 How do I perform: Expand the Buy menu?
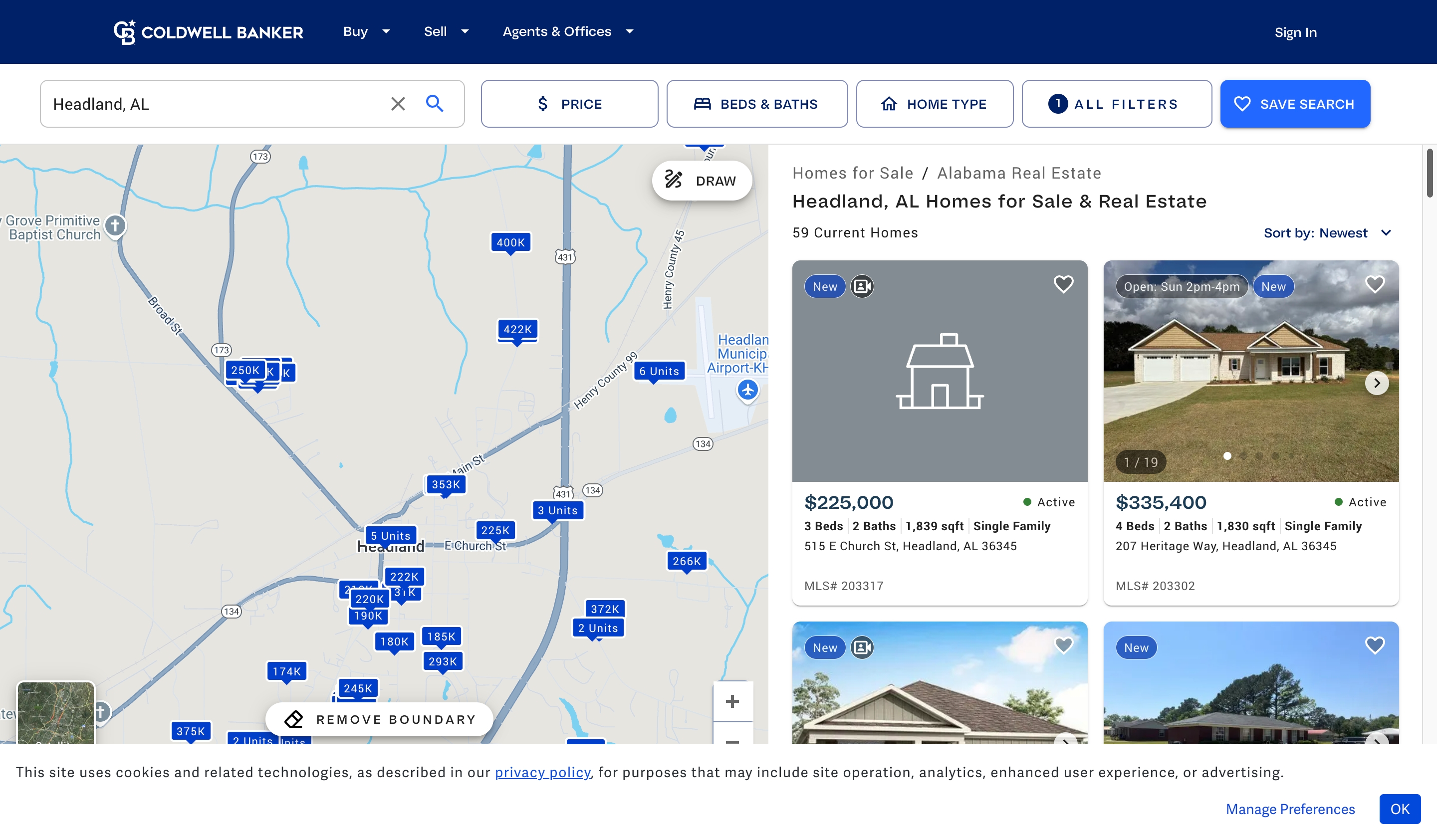[367, 31]
